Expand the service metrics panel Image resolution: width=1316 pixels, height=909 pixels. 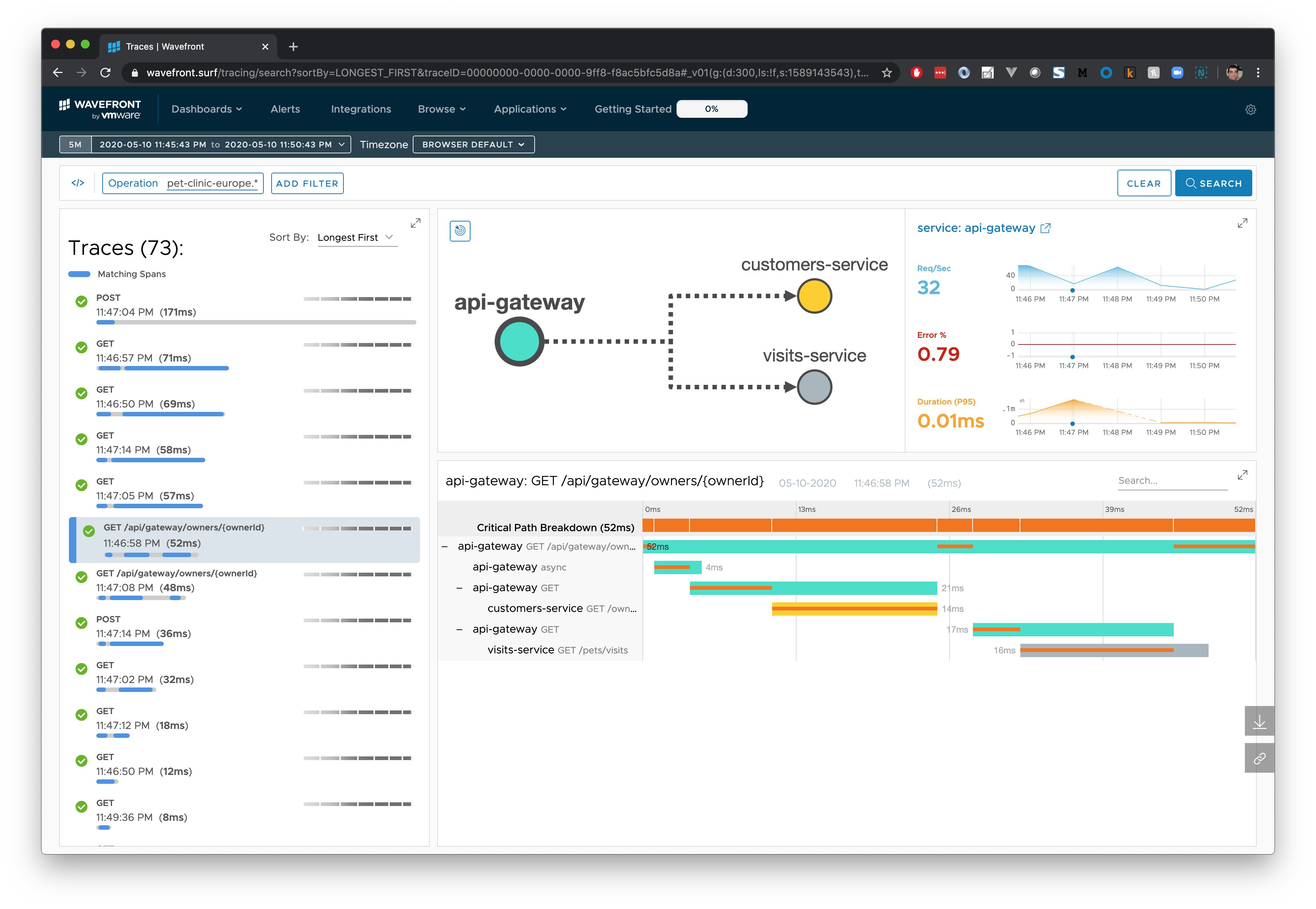tap(1243, 223)
